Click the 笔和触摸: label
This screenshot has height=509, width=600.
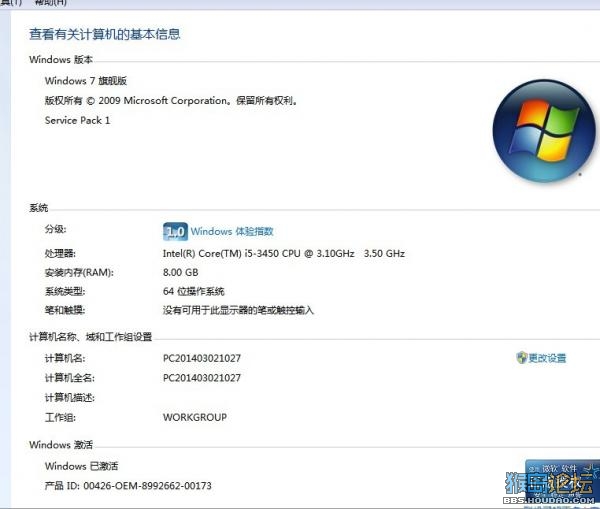click(x=65, y=310)
